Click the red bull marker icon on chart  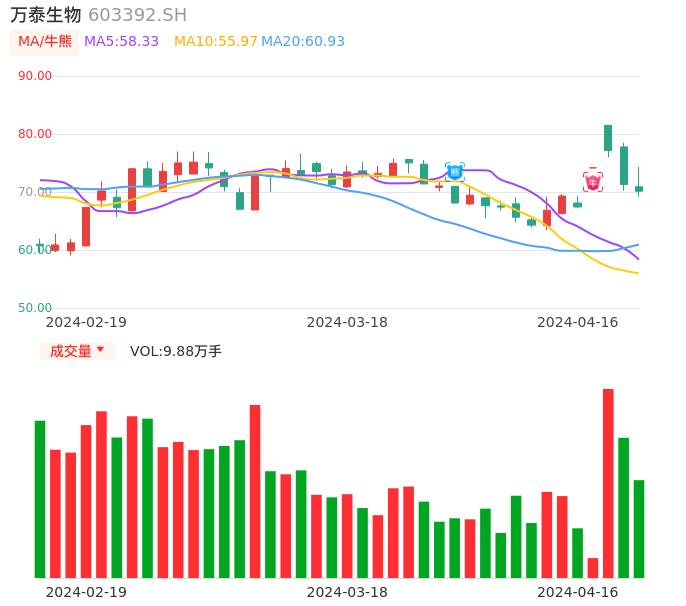(593, 182)
